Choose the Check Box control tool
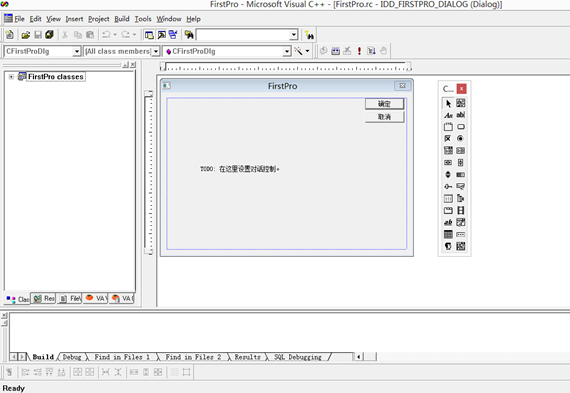Viewport: 570px width, 393px height. tap(448, 139)
